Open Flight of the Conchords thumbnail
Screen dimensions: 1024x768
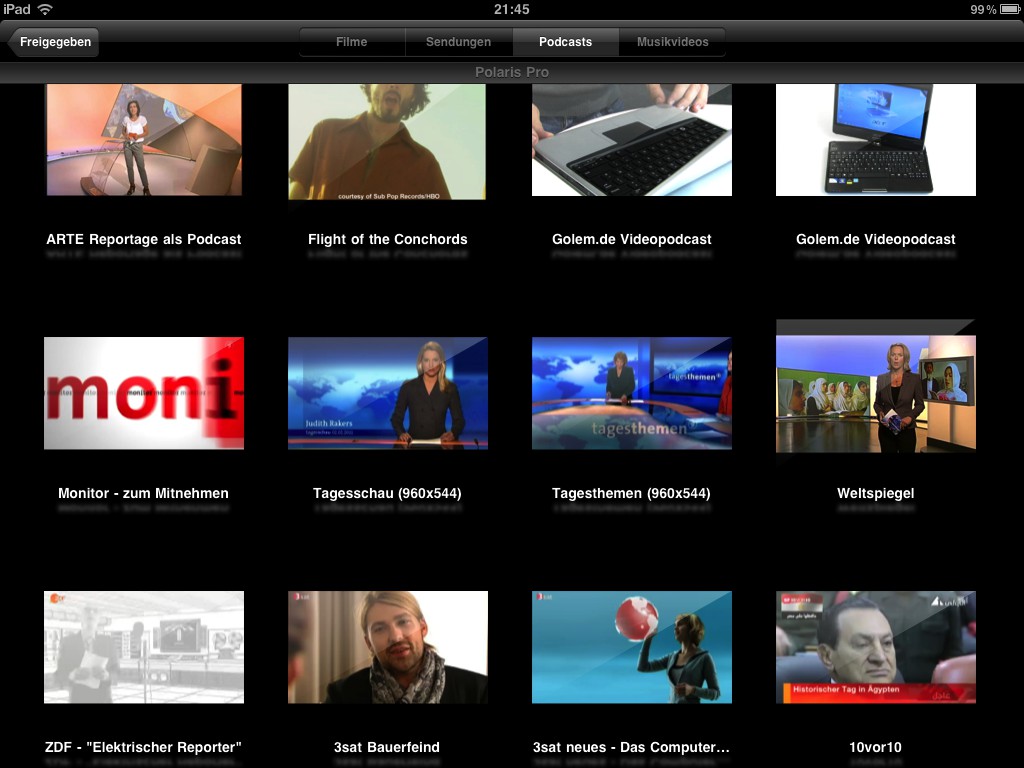(x=387, y=141)
